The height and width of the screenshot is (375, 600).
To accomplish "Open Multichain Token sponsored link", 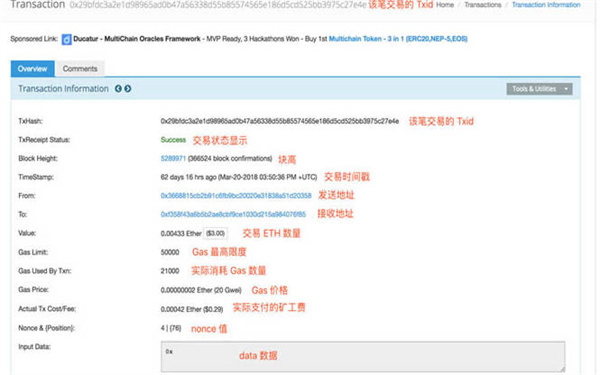I will point(398,39).
